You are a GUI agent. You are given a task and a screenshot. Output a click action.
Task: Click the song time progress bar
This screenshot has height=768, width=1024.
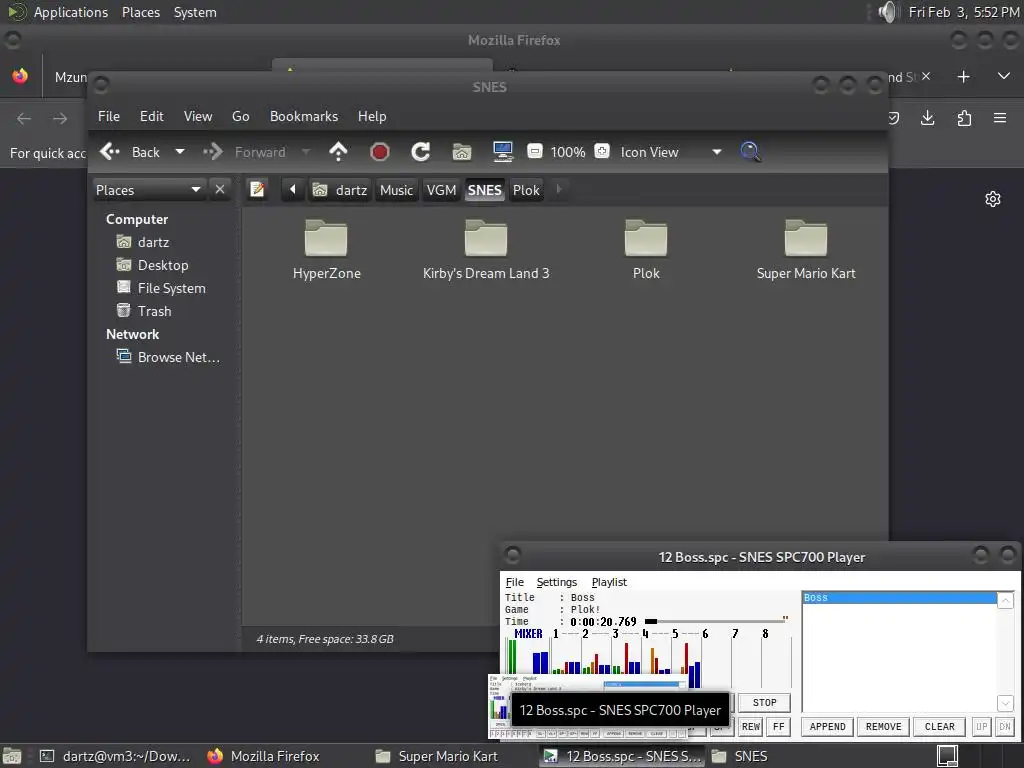click(x=716, y=621)
